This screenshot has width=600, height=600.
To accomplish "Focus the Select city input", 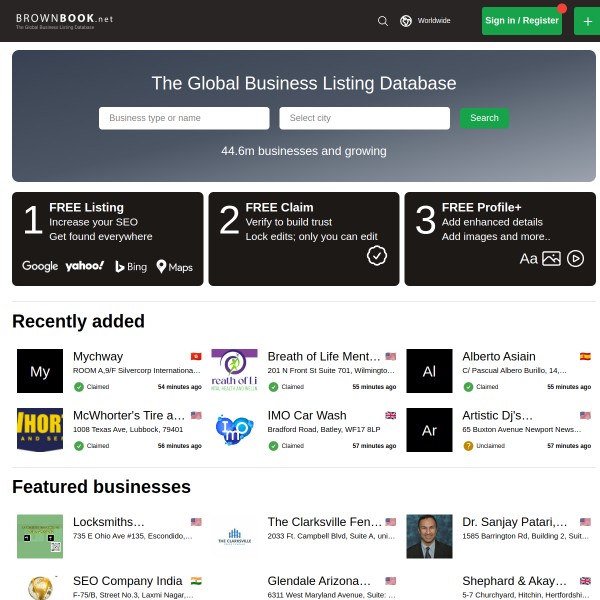I will [x=364, y=118].
